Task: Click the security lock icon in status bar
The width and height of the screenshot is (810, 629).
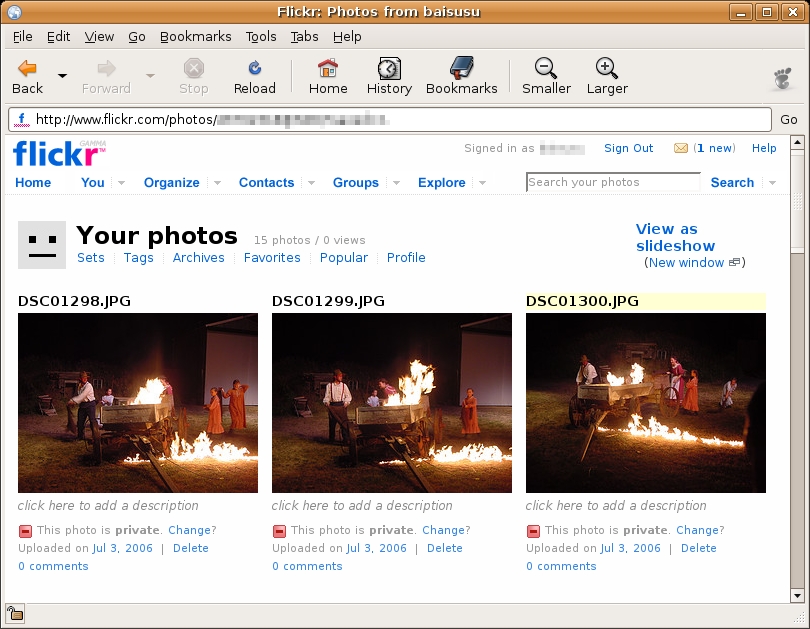Action: coord(14,613)
